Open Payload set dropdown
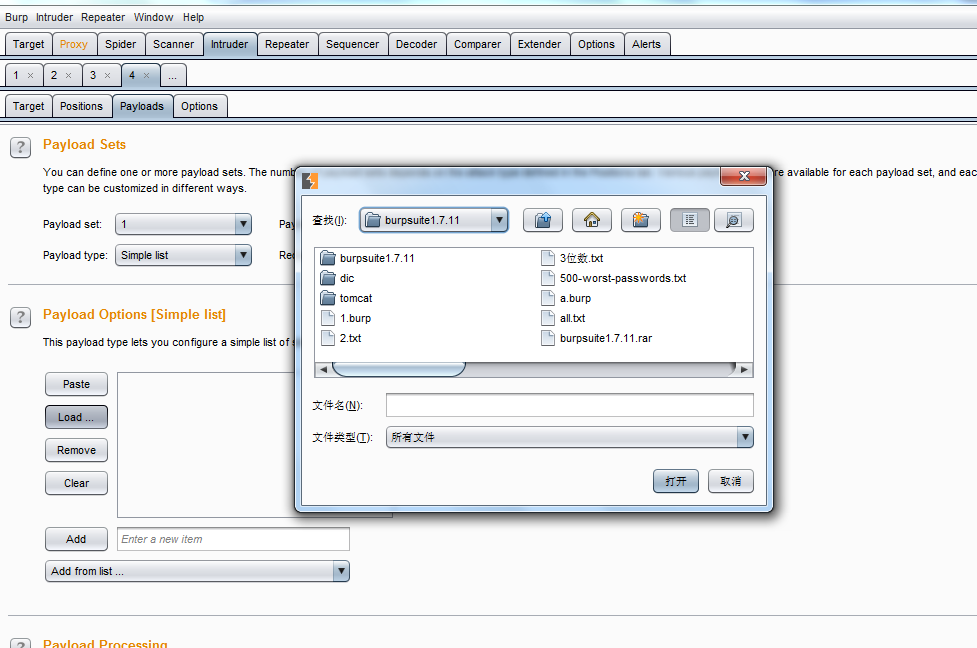 coord(183,224)
